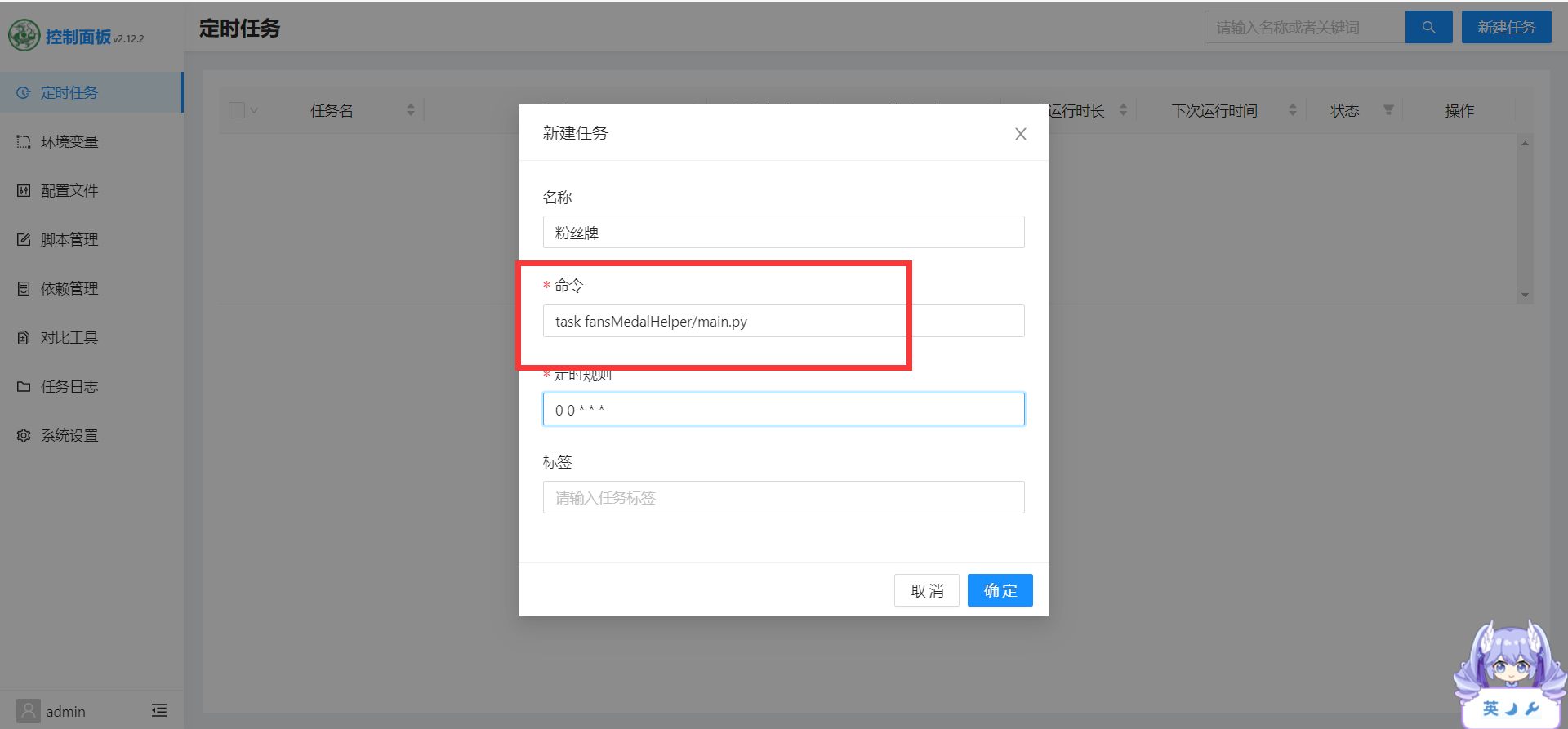This screenshot has width=1568, height=729.
Task: Open 系统设置 gear menu item
Action: (69, 436)
